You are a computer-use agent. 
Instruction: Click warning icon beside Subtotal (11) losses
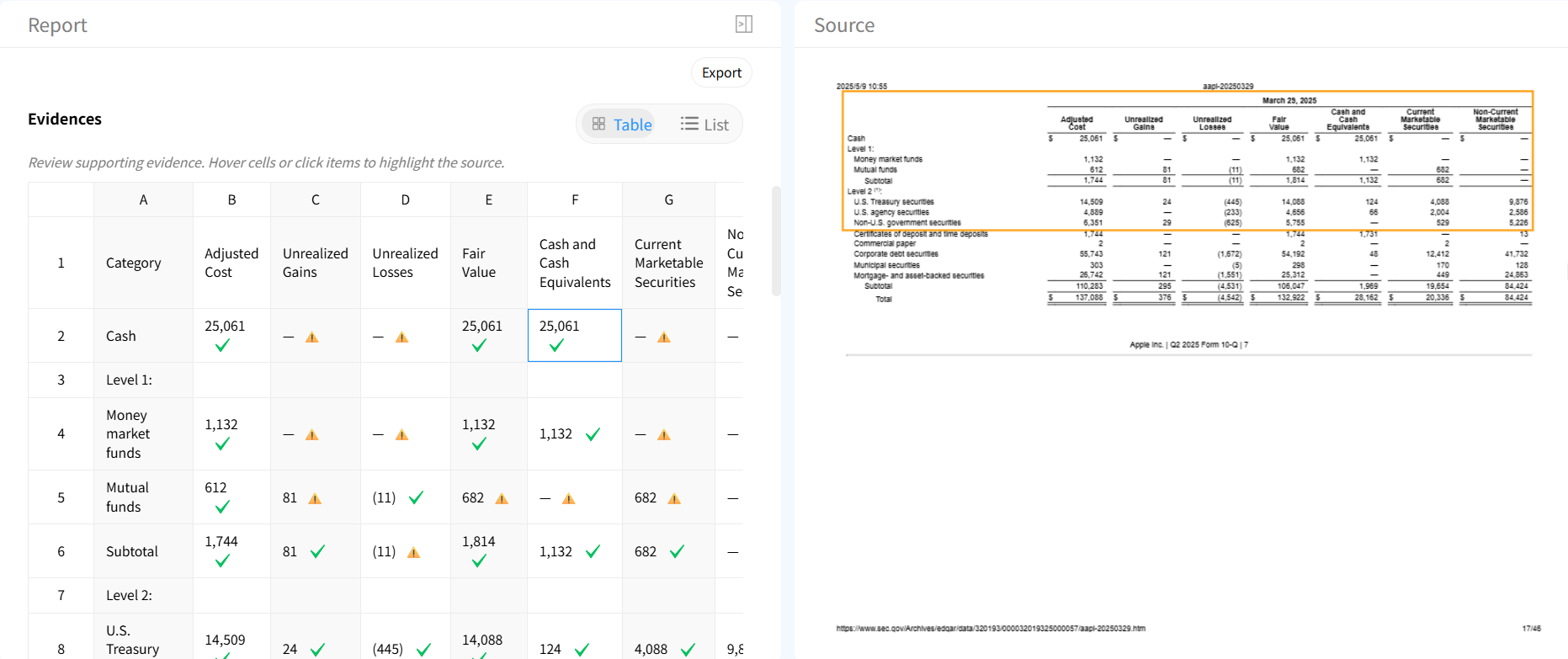click(x=413, y=553)
